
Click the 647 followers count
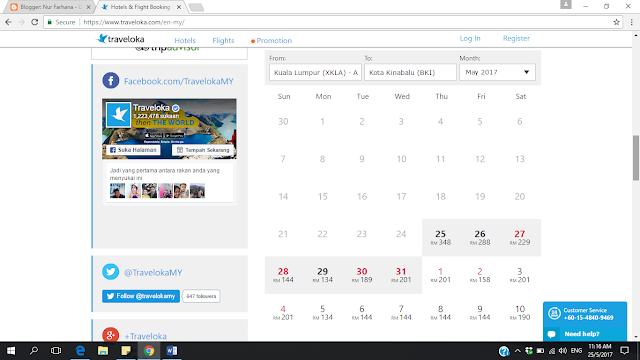pos(201,296)
